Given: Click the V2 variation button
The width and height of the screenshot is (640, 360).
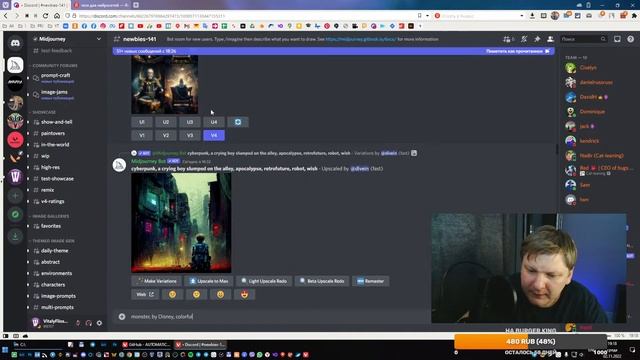Looking at the screenshot, I should coord(166,136).
